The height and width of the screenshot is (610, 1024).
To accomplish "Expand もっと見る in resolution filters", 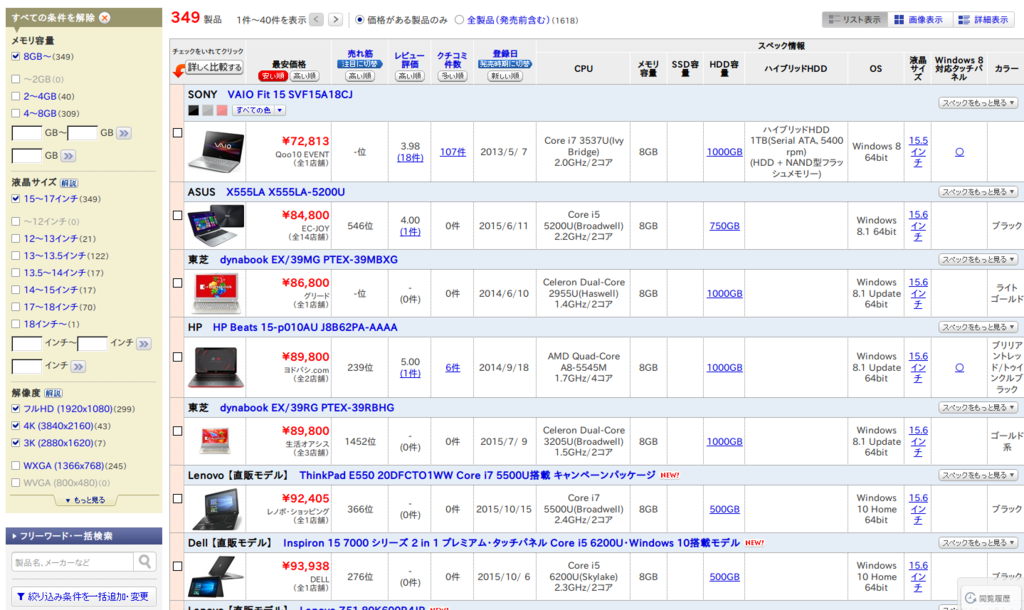I will tap(85, 500).
